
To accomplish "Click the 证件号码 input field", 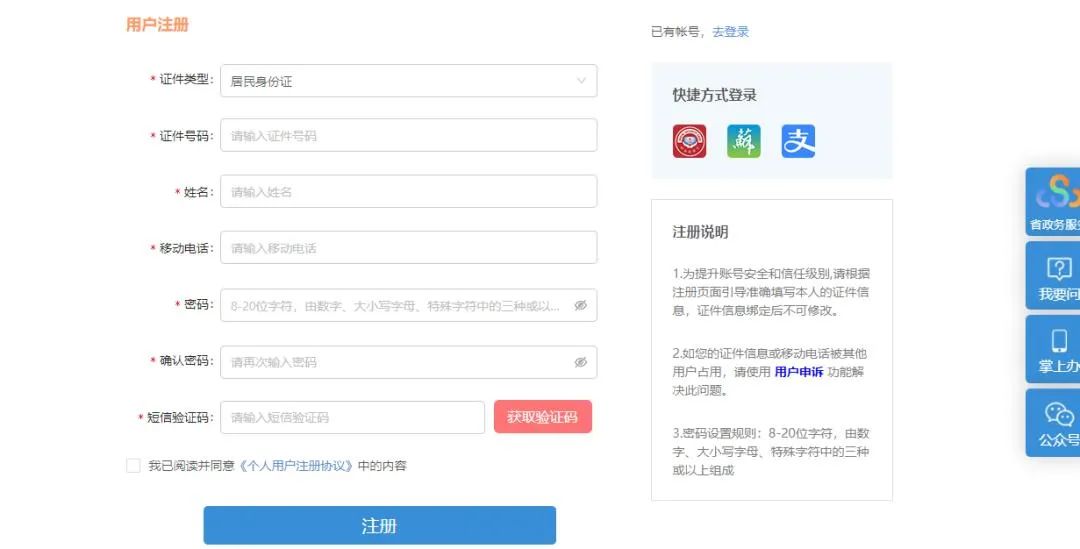I will 408,135.
